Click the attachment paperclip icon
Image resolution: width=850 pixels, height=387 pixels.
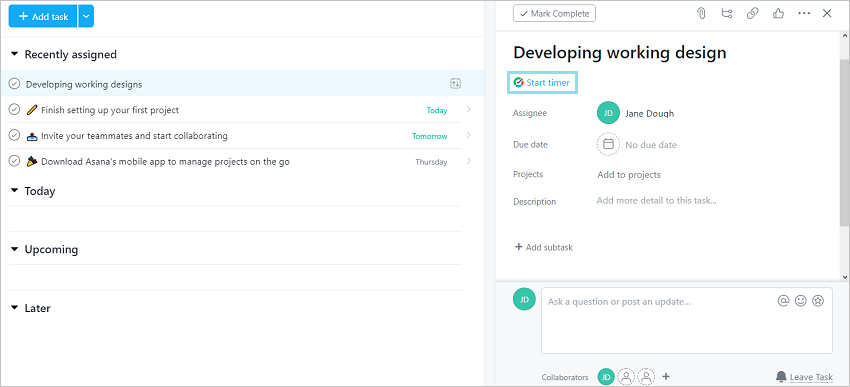[701, 14]
